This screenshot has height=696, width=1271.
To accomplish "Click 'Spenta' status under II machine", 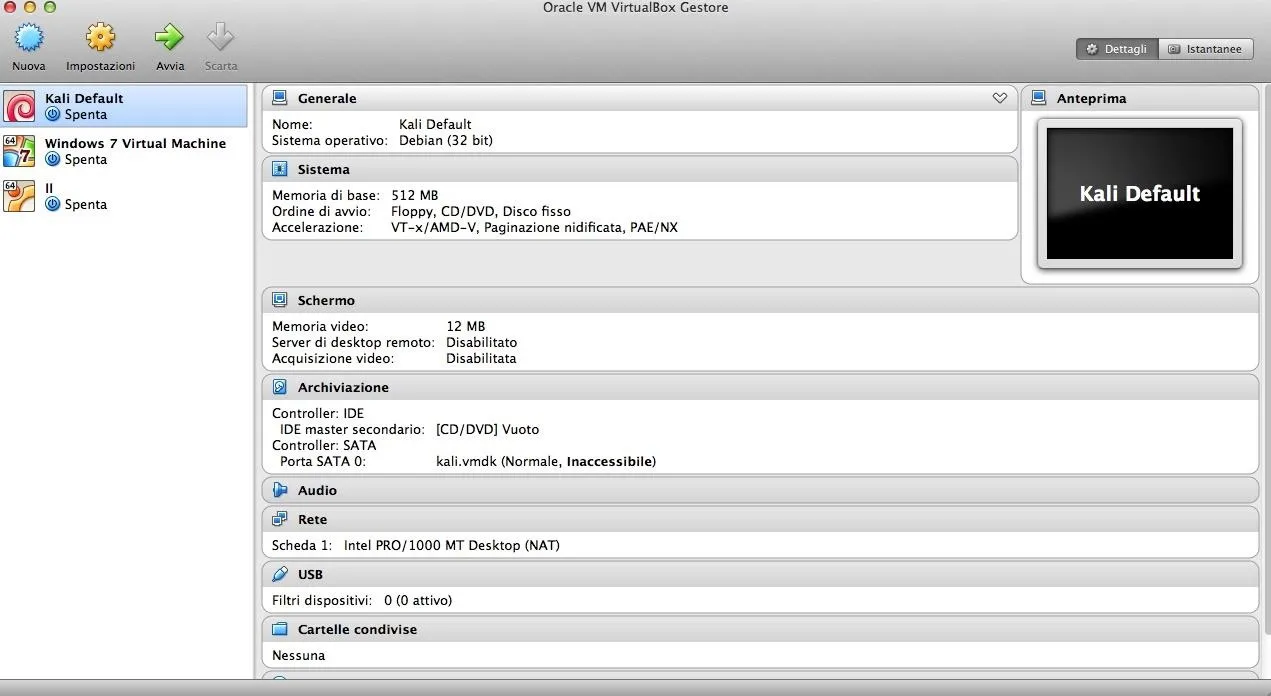I will tap(86, 204).
